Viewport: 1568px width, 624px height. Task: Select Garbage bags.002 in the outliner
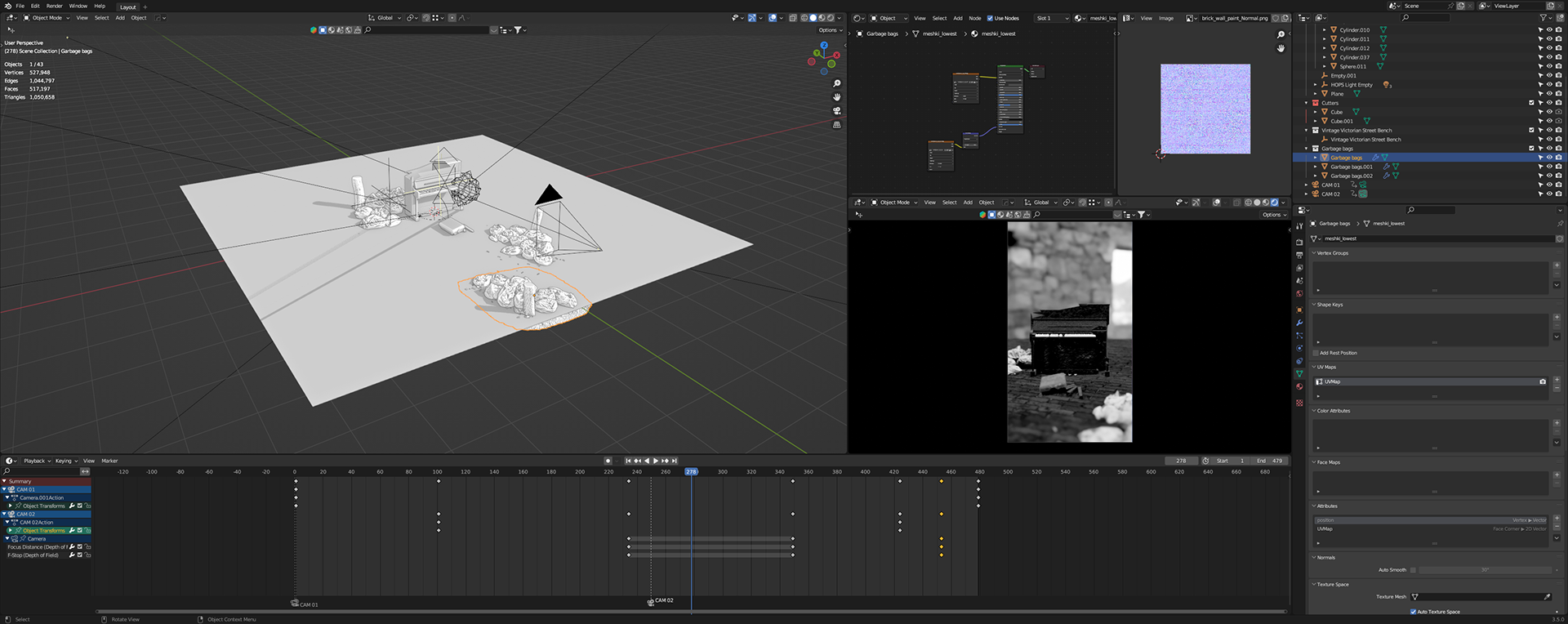1352,176
